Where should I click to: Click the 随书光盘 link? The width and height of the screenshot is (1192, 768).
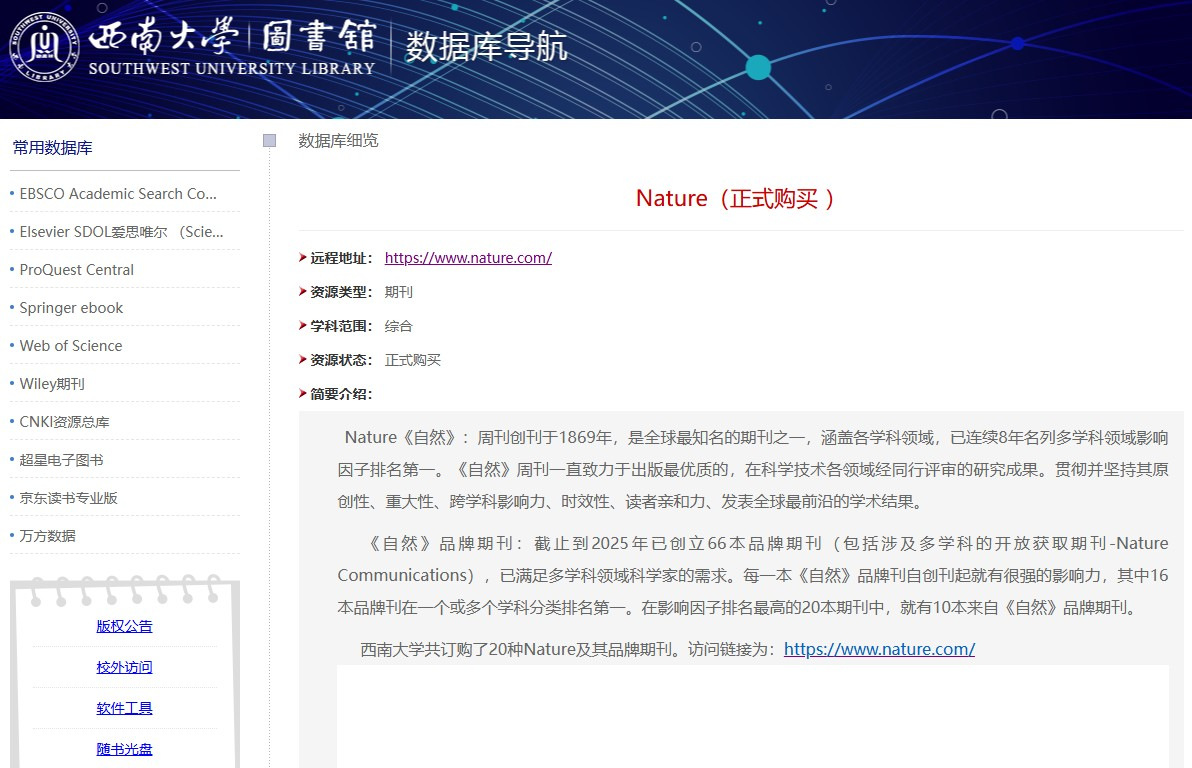[x=125, y=750]
